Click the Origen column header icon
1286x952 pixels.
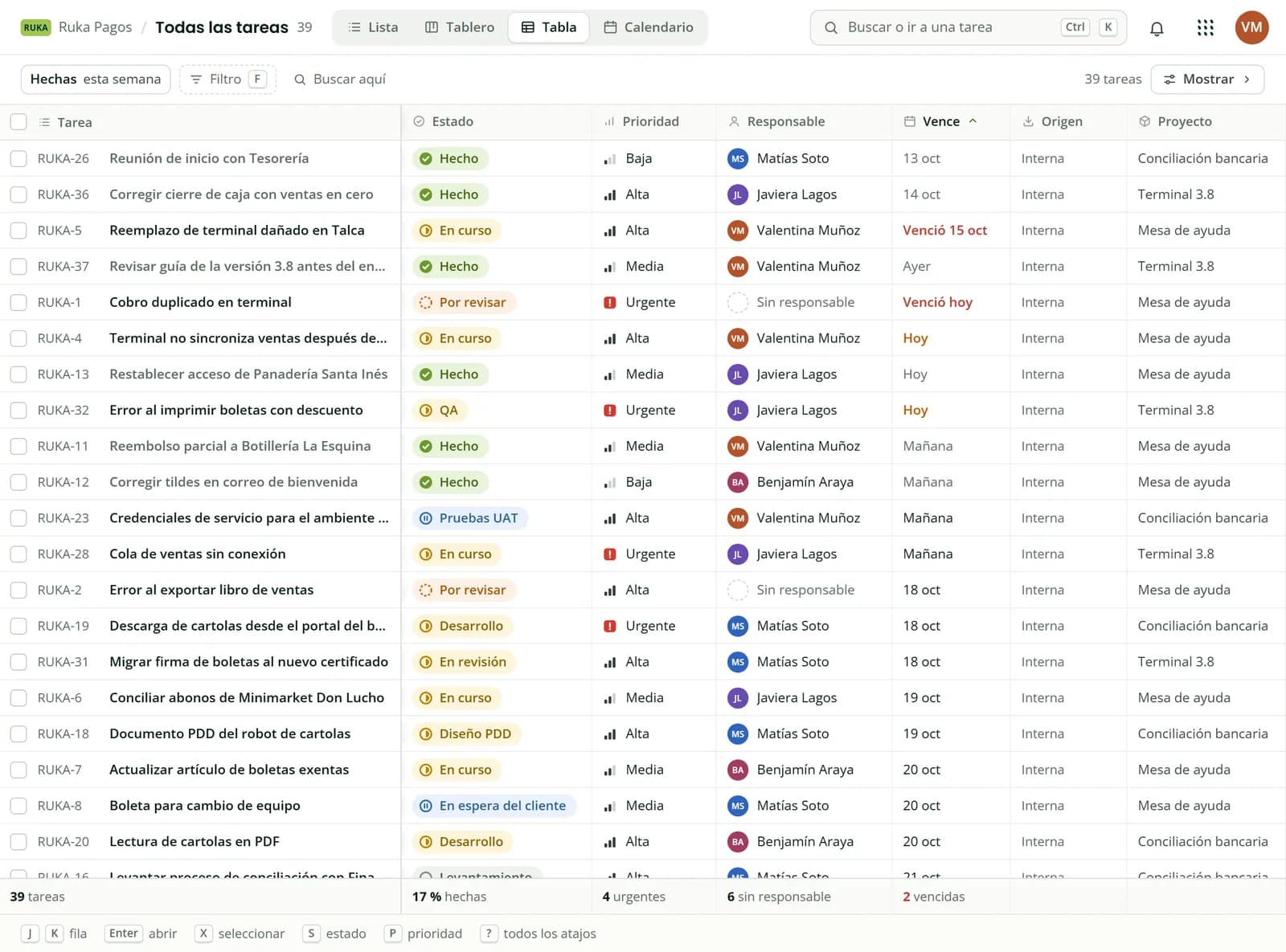pos(1028,121)
